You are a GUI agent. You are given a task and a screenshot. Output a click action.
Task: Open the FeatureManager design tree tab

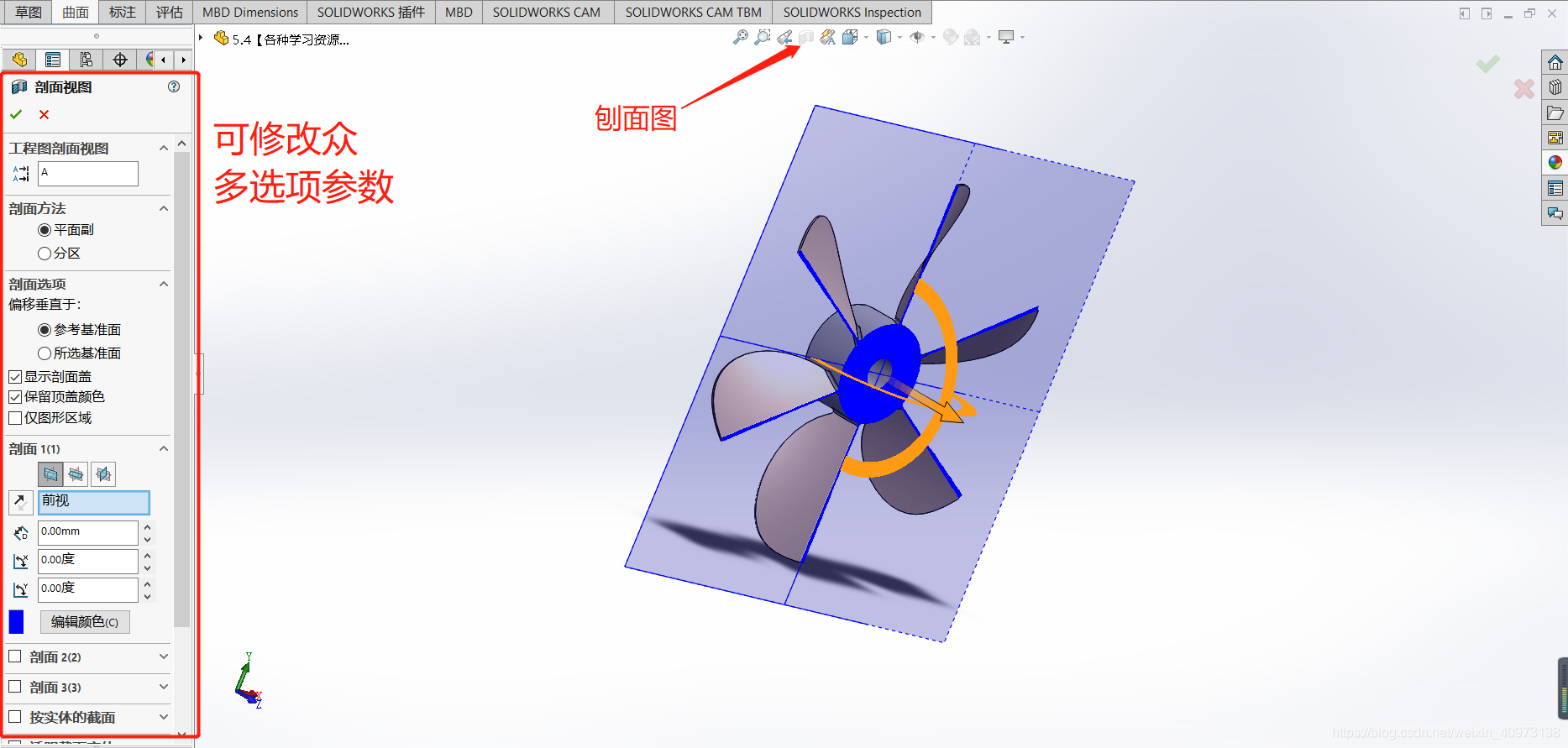click(19, 60)
